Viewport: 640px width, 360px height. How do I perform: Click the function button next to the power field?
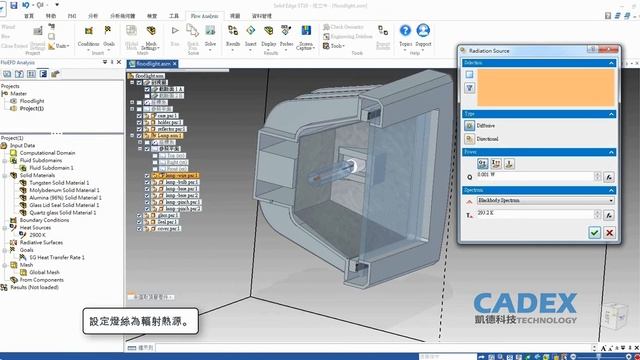pyautogui.click(x=609, y=177)
